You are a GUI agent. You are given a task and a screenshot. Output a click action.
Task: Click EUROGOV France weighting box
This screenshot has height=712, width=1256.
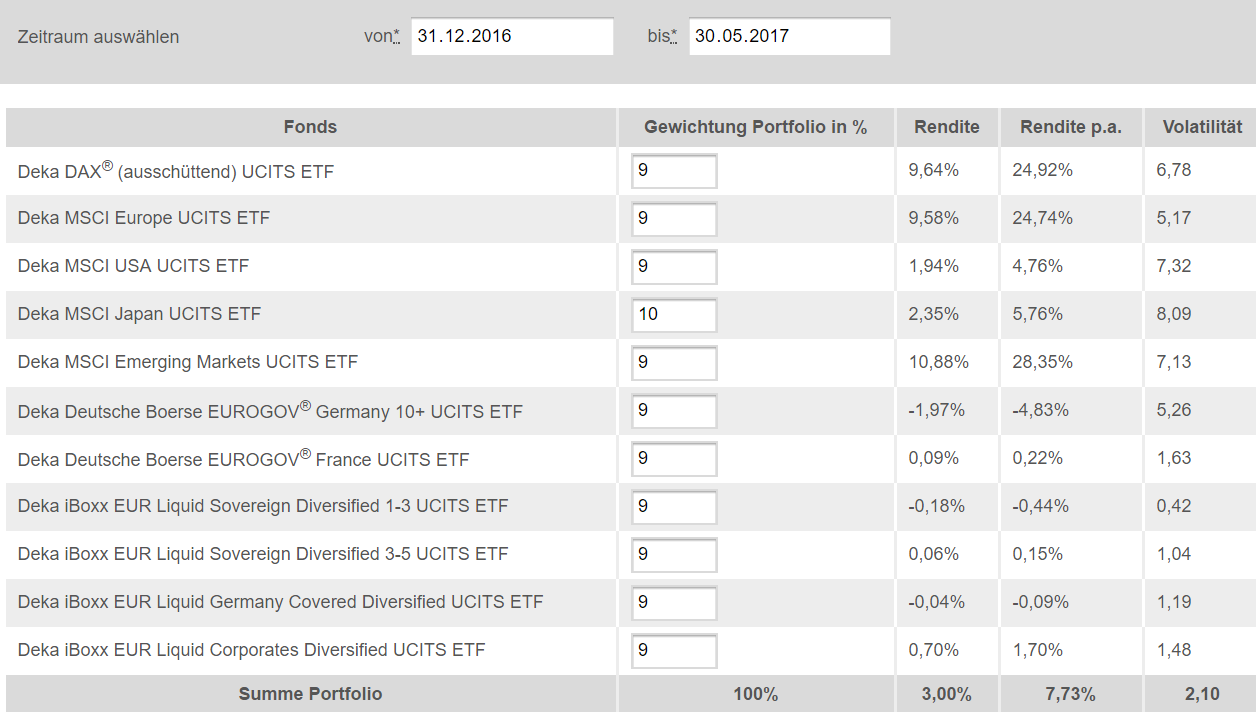click(x=674, y=459)
